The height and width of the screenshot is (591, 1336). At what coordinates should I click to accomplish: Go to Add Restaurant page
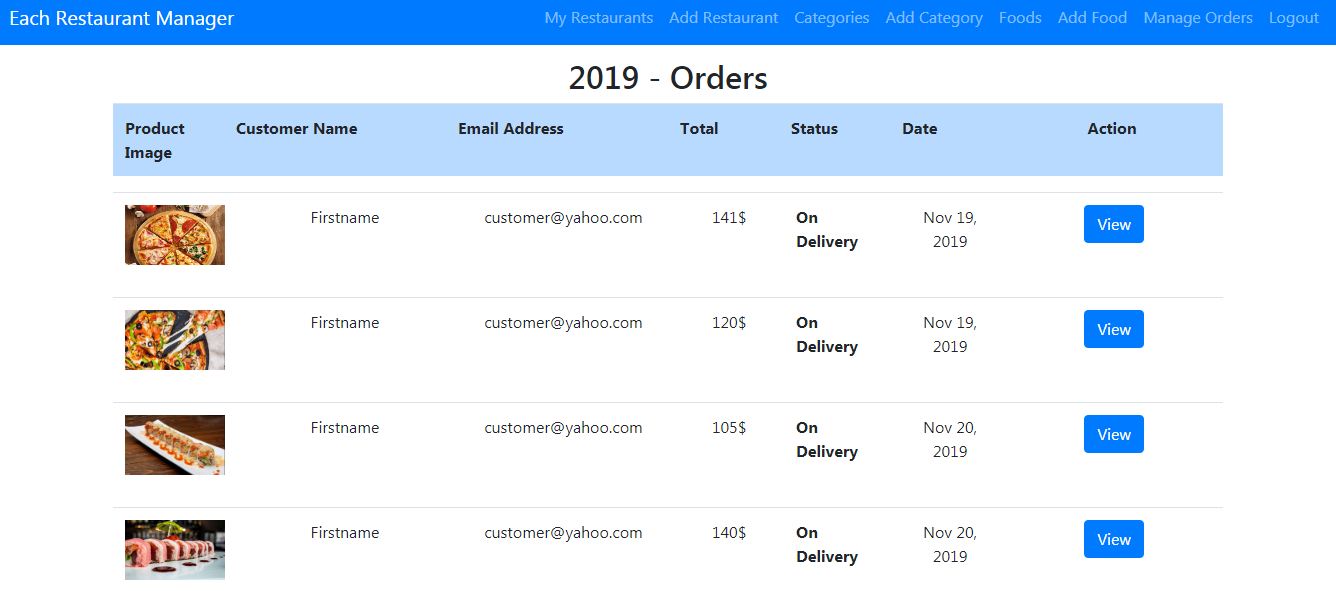[724, 18]
